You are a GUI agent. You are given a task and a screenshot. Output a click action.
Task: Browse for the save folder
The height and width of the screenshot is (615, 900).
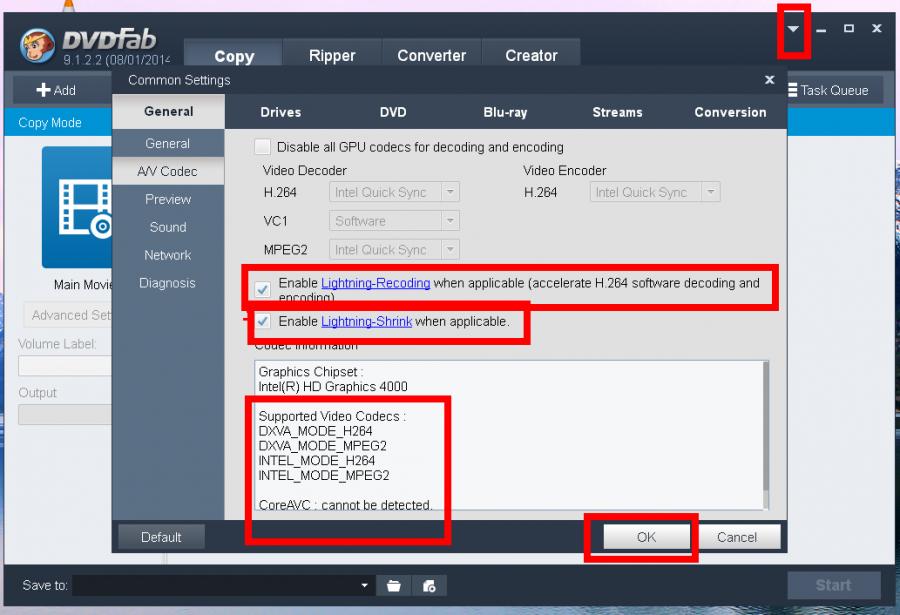click(394, 586)
